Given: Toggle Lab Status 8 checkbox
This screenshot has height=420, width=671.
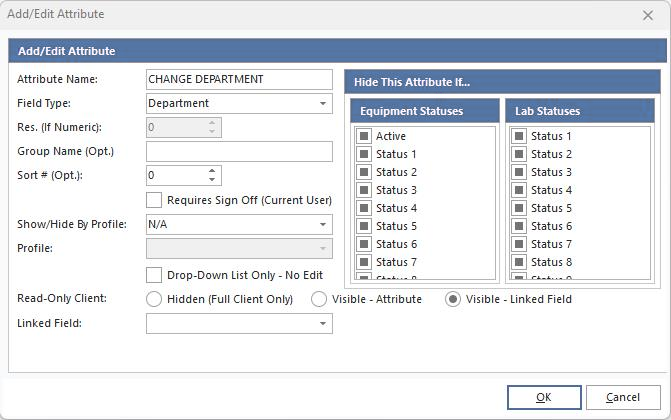Looking at the screenshot, I should pos(519,262).
